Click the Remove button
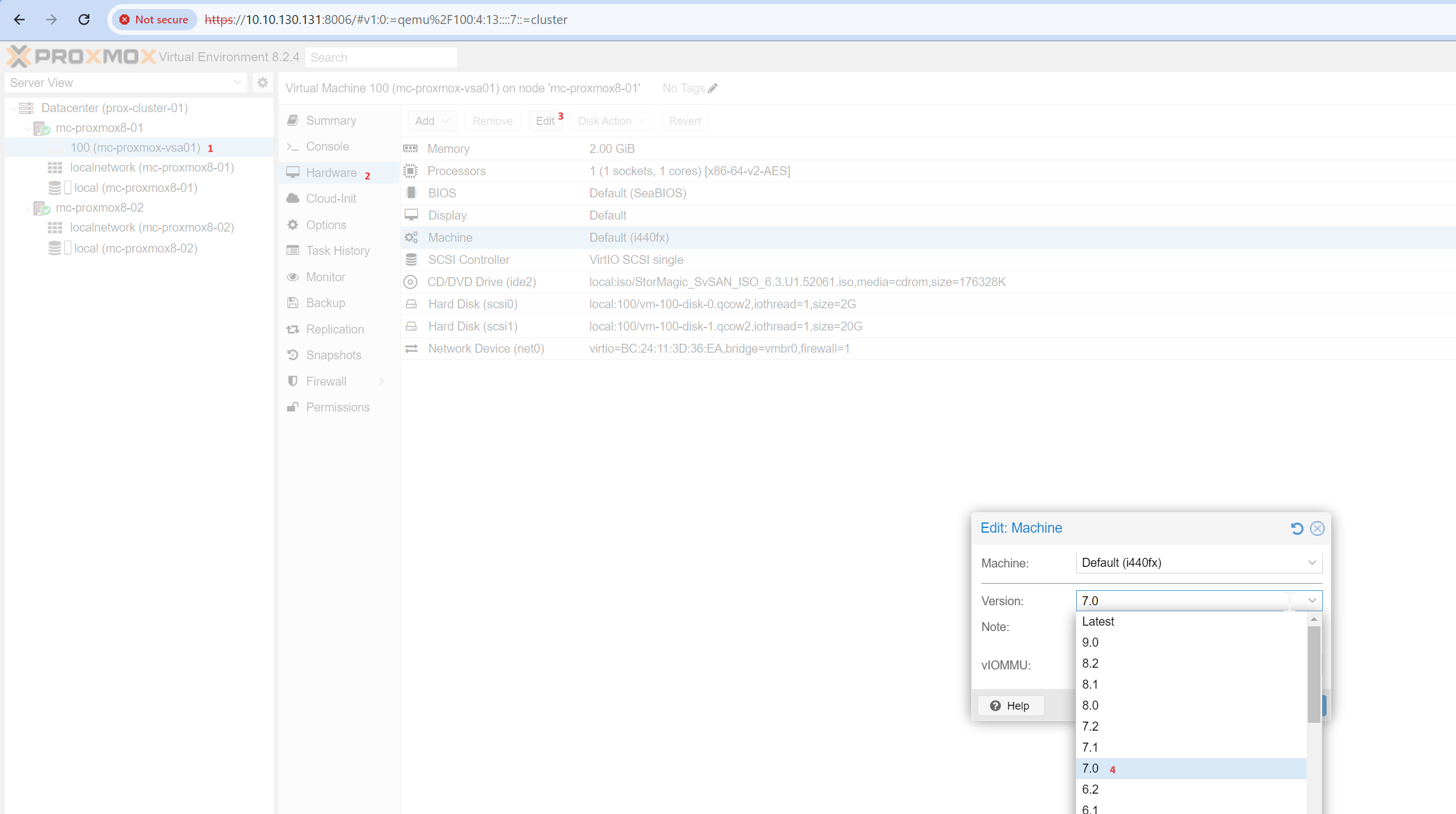The width and height of the screenshot is (1456, 814). coord(493,121)
